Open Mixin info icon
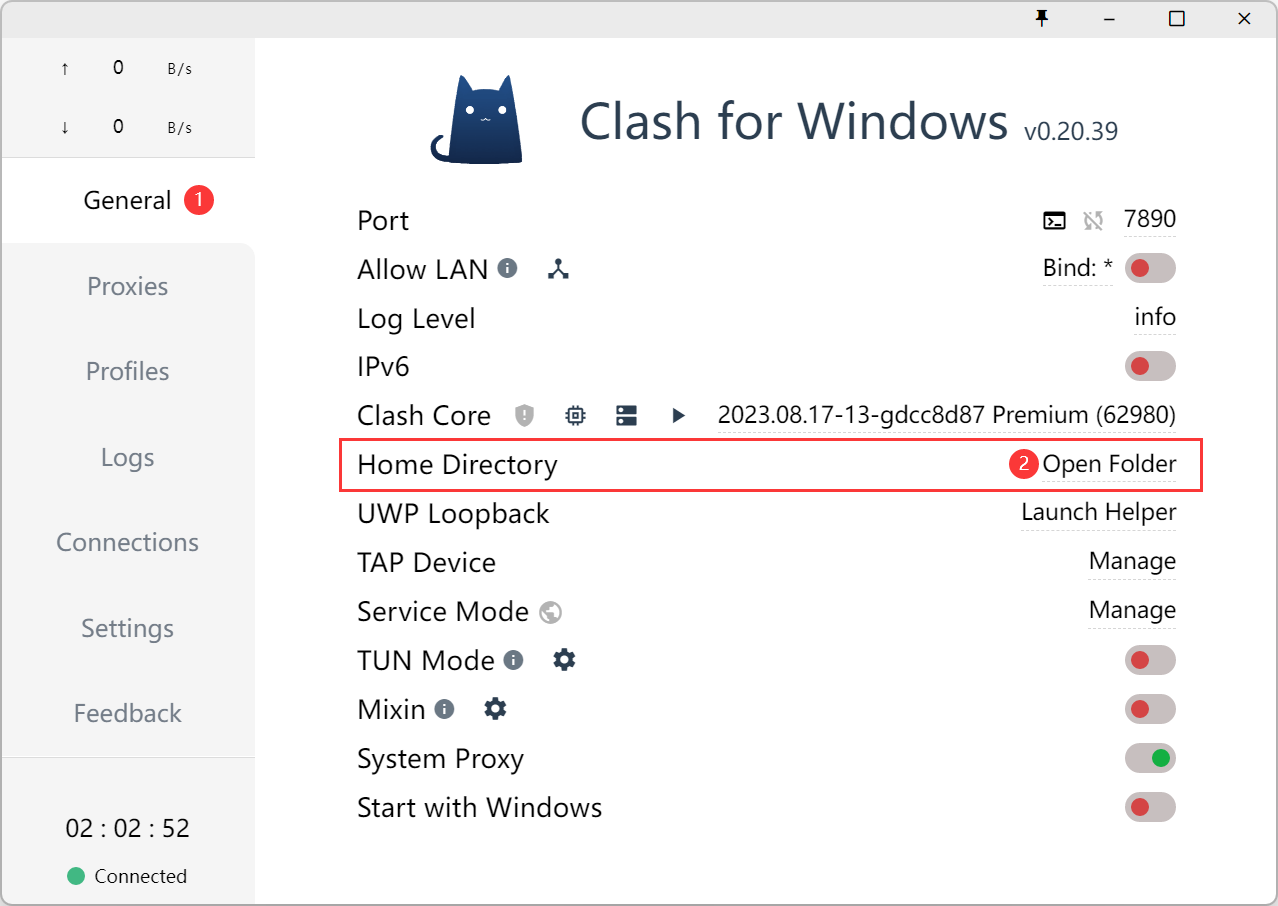This screenshot has height=906, width=1278. coord(445,709)
